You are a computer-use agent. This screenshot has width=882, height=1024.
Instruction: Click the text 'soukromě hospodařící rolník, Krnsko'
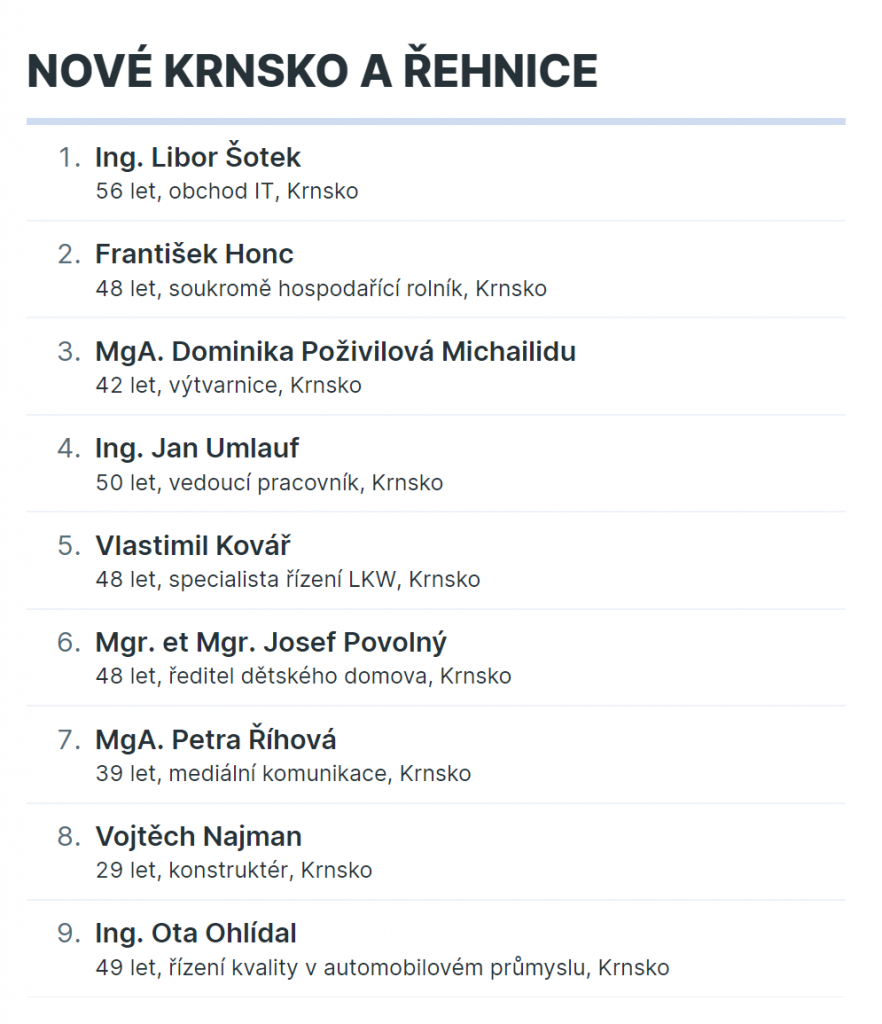[358, 289]
